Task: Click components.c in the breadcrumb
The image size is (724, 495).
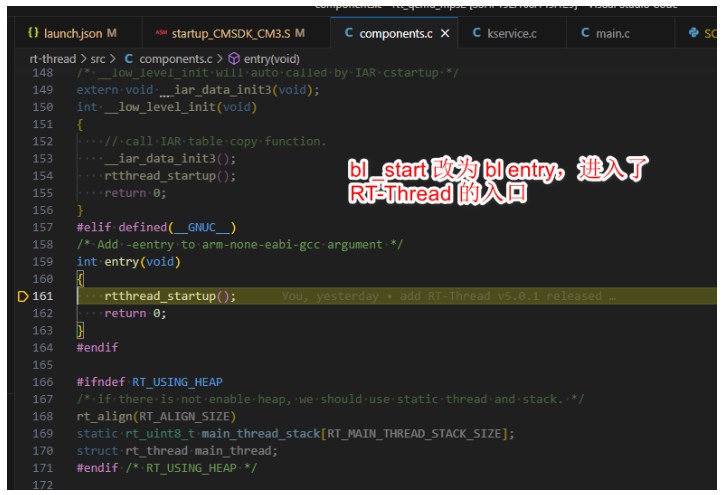Action: pyautogui.click(x=175, y=59)
